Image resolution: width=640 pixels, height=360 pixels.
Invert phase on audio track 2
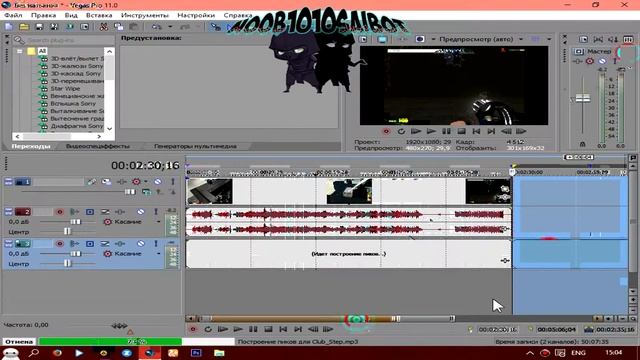coord(105,211)
